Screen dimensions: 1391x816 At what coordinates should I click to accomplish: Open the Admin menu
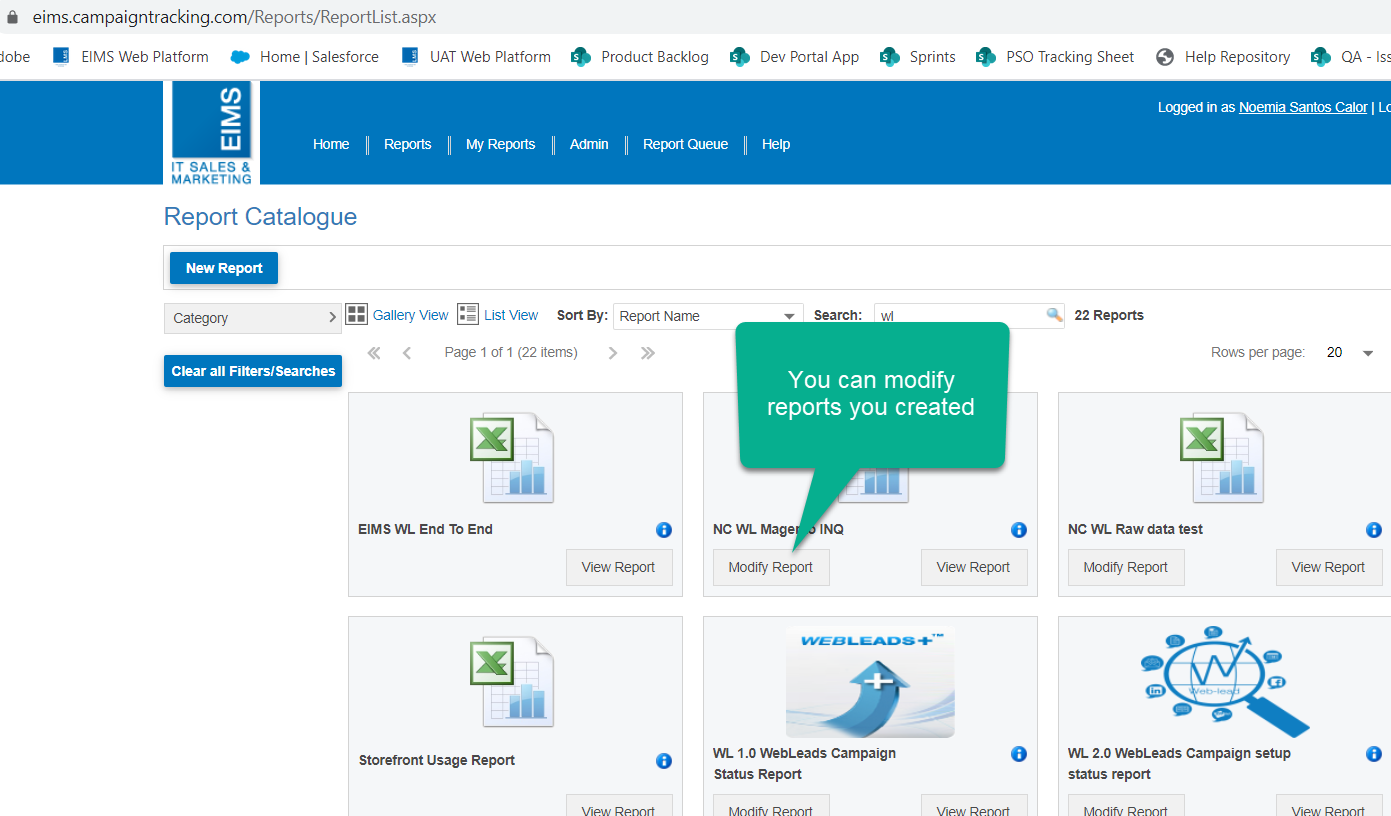[x=589, y=144]
